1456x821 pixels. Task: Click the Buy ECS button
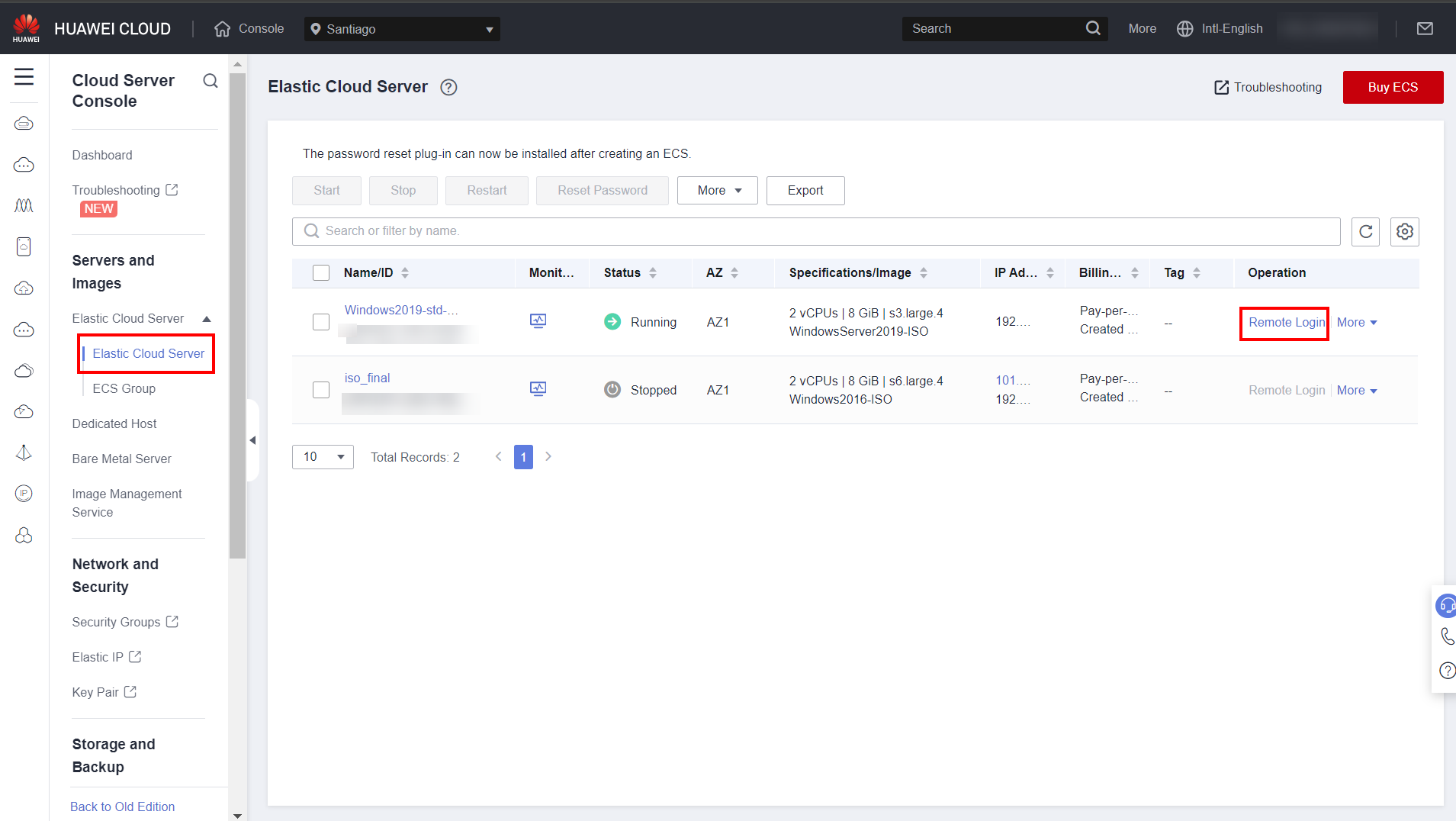[1392, 87]
